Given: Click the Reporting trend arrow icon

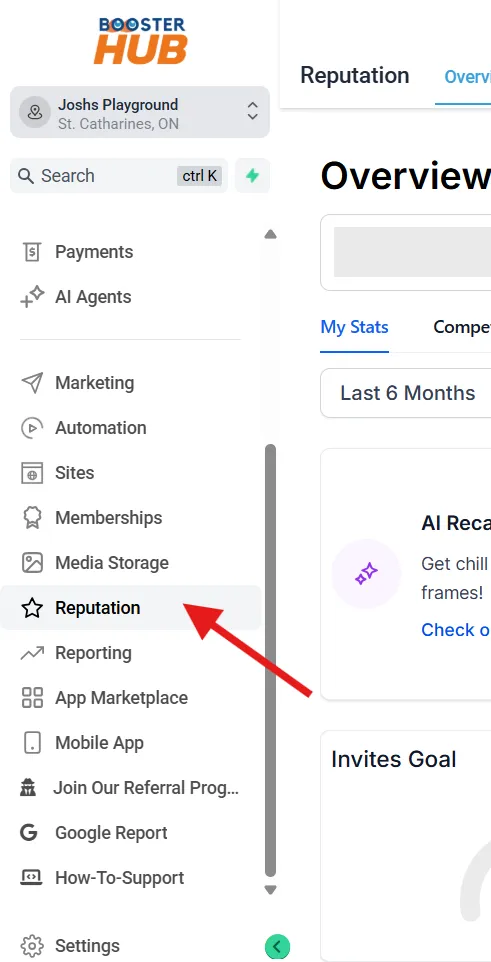Looking at the screenshot, I should (x=32, y=653).
